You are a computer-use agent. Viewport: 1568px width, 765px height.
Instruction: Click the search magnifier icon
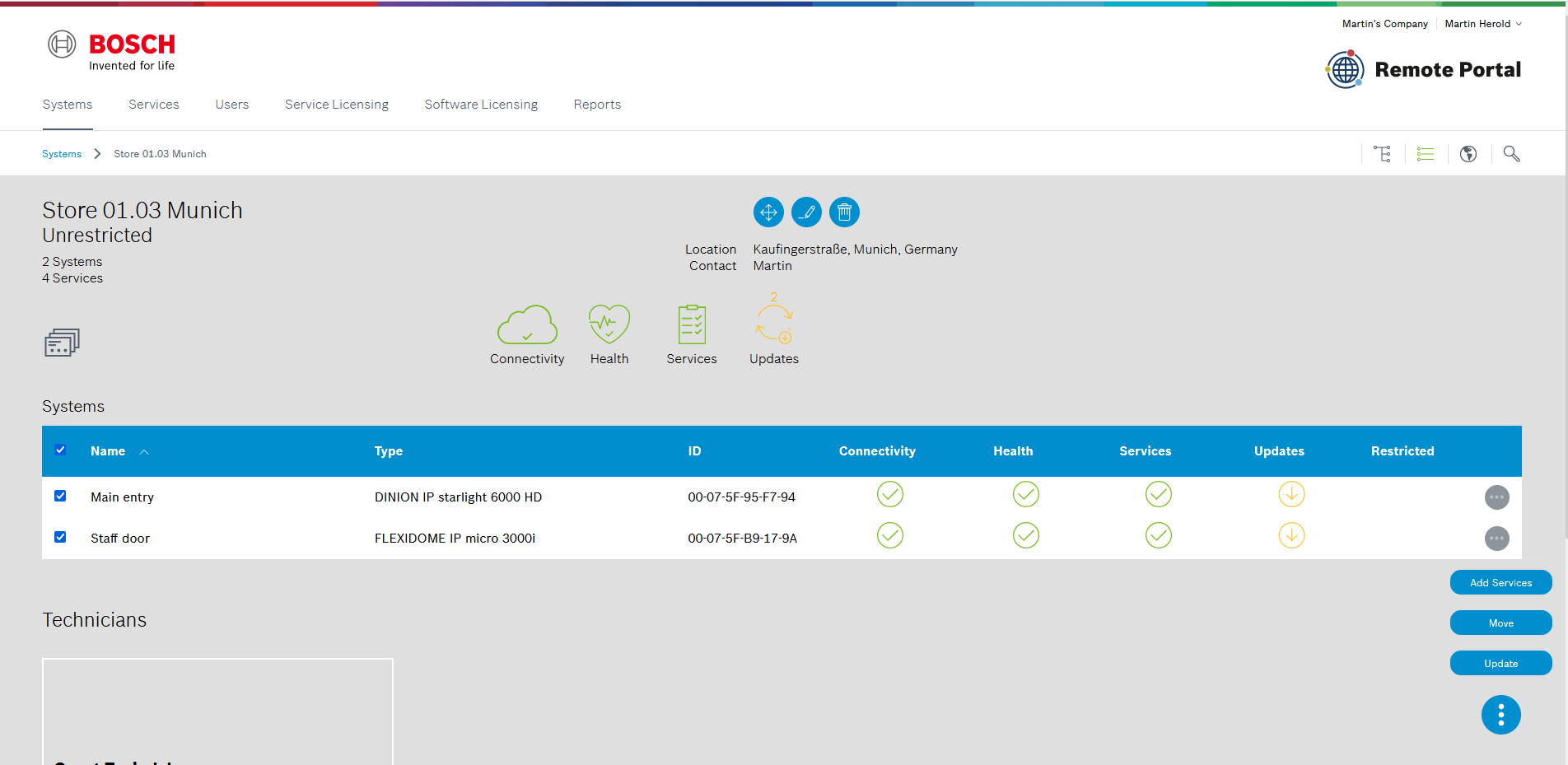point(1511,154)
